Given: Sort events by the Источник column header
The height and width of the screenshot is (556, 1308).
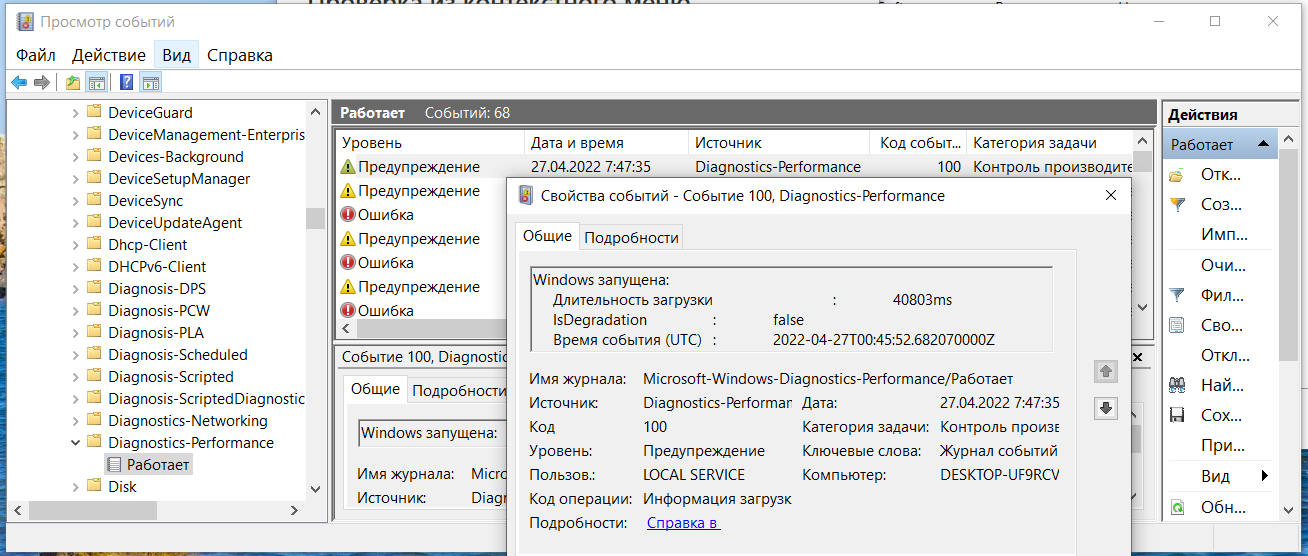Looking at the screenshot, I should (x=778, y=143).
